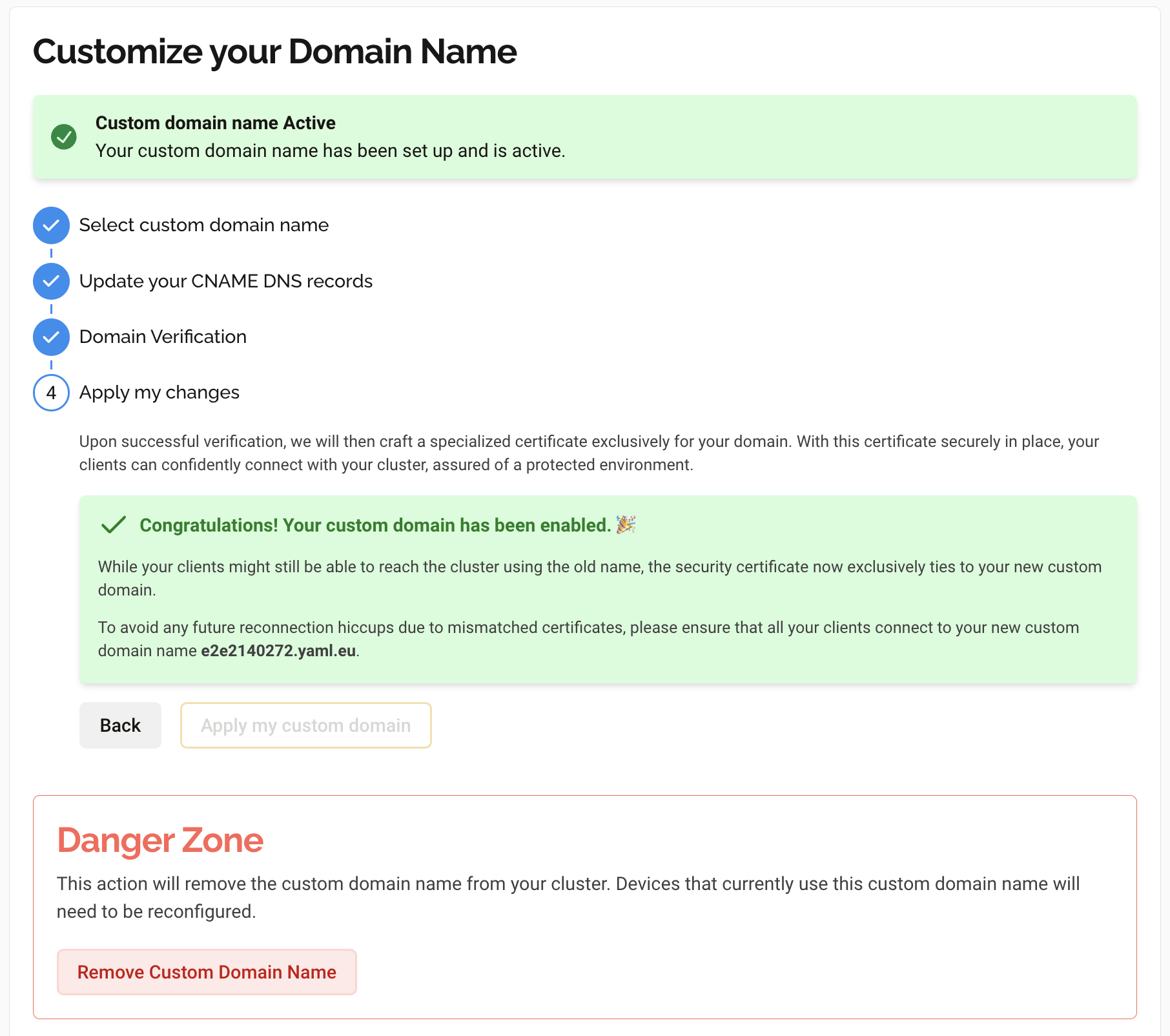Click the Custom domain name Active title
Screen dimensions: 1170x1036
(x=216, y=123)
